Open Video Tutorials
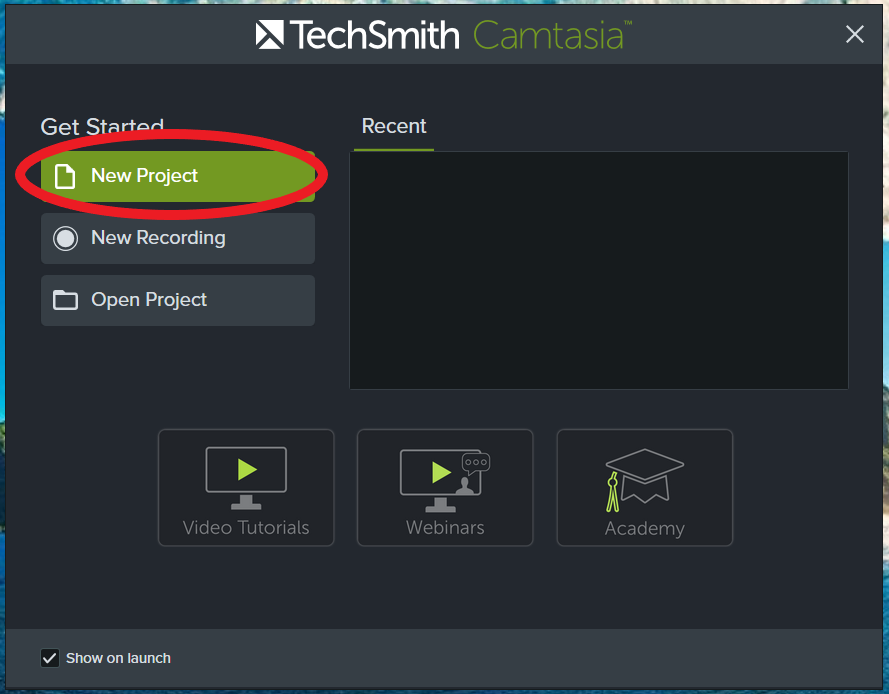 pos(245,488)
